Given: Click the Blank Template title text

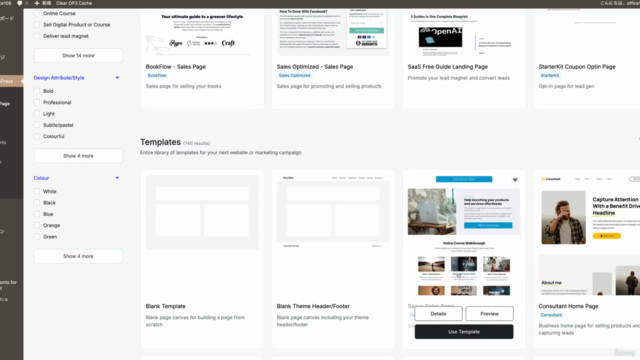Looking at the screenshot, I should pyautogui.click(x=165, y=306).
